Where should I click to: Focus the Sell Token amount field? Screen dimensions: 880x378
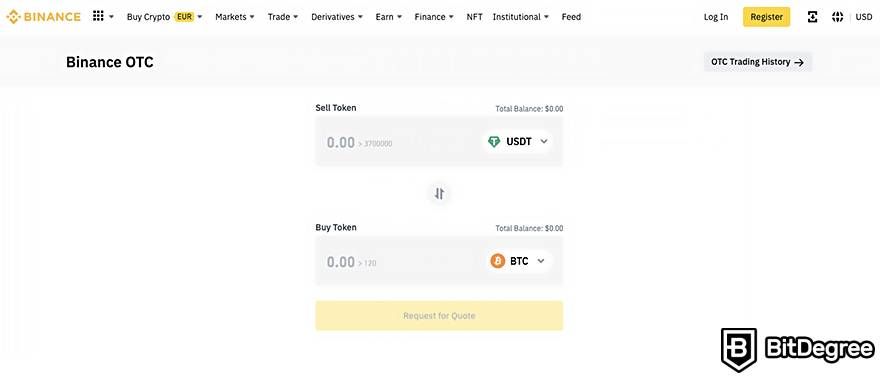(398, 142)
